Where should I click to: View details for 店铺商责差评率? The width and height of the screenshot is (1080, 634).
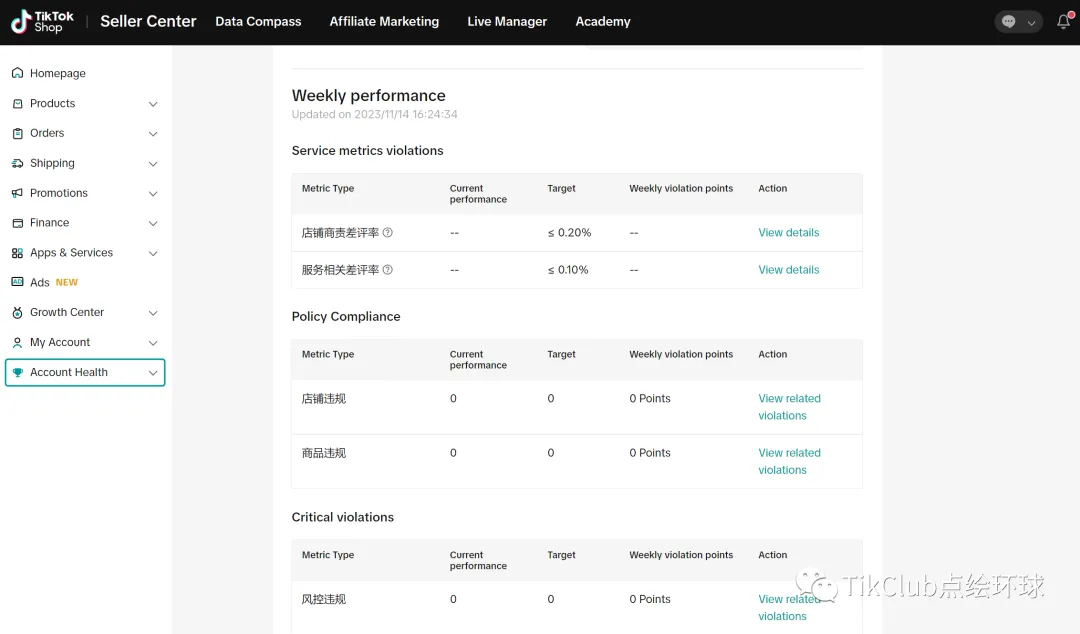[x=789, y=233]
